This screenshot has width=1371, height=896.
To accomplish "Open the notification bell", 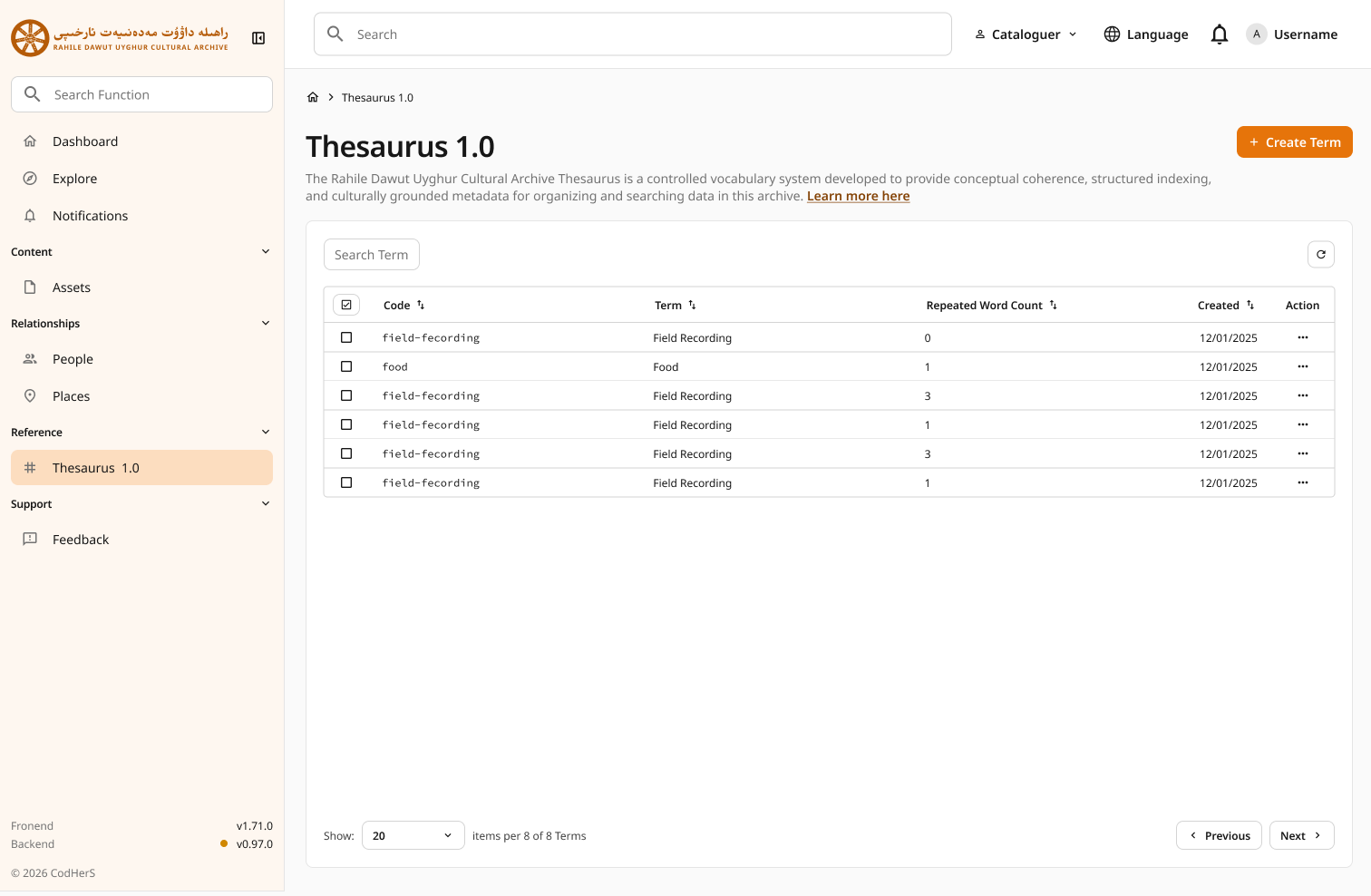I will pyautogui.click(x=1220, y=34).
